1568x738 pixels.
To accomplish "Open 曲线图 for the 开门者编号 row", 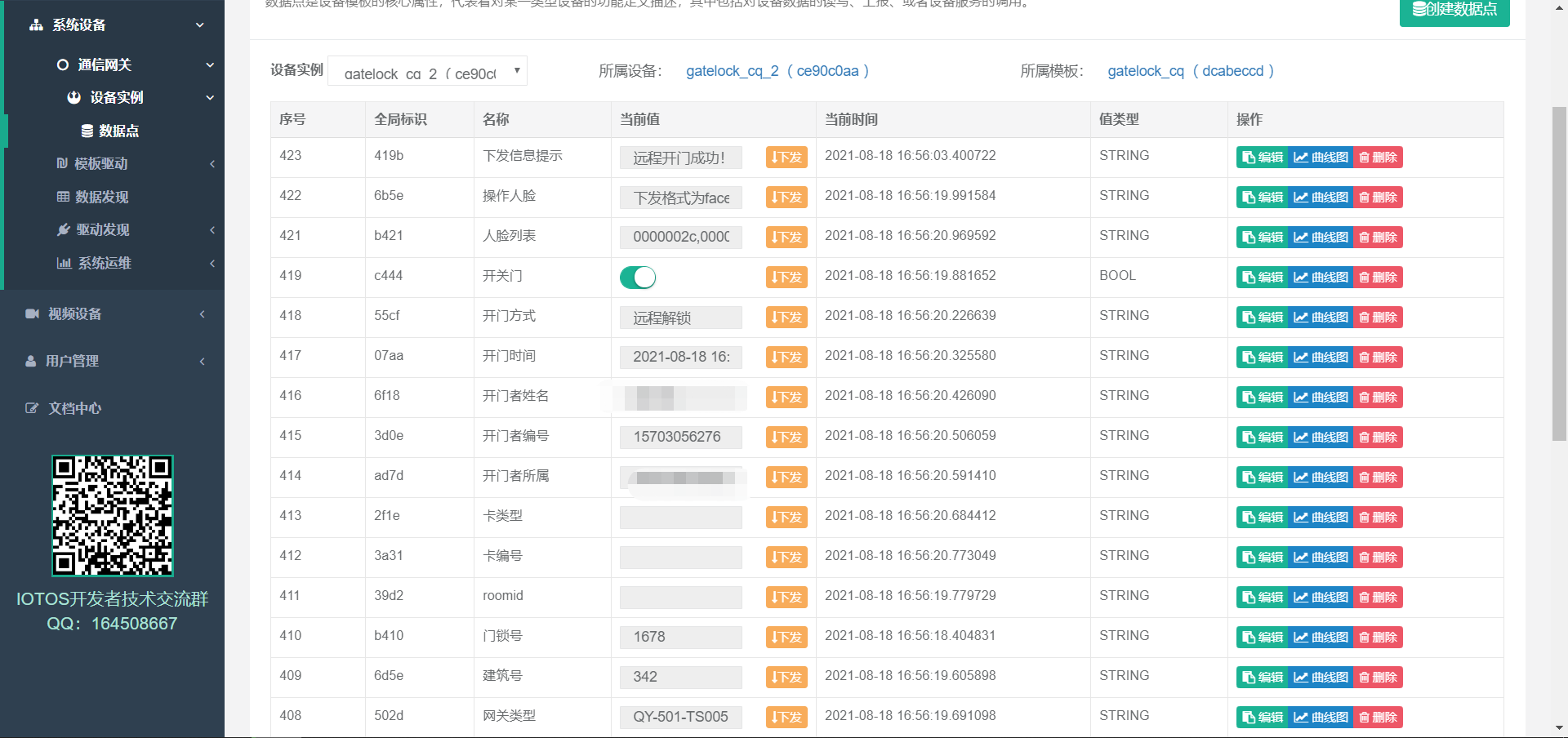I will (x=1321, y=438).
